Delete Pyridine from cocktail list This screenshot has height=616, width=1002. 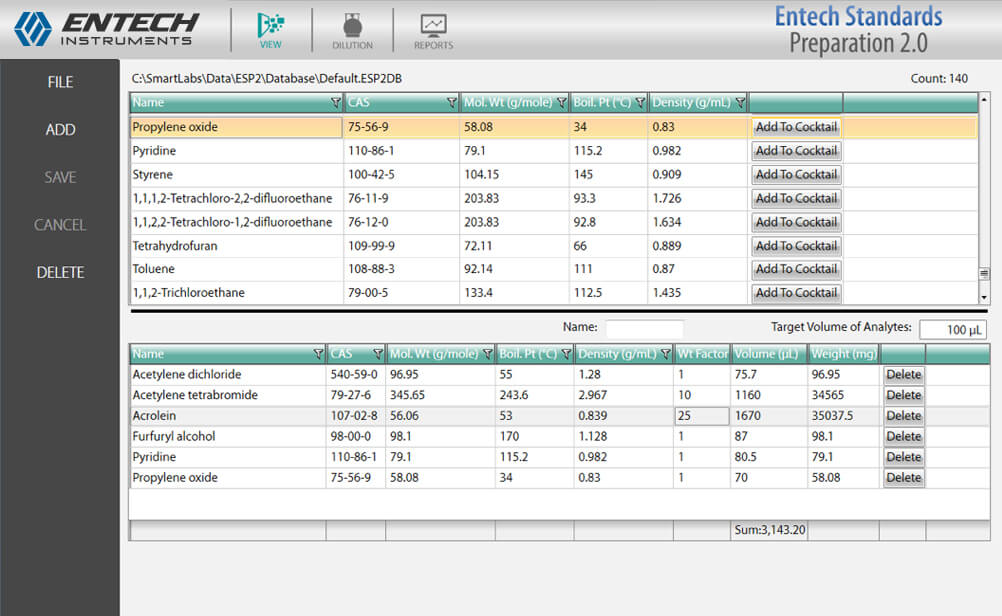pyautogui.click(x=904, y=457)
